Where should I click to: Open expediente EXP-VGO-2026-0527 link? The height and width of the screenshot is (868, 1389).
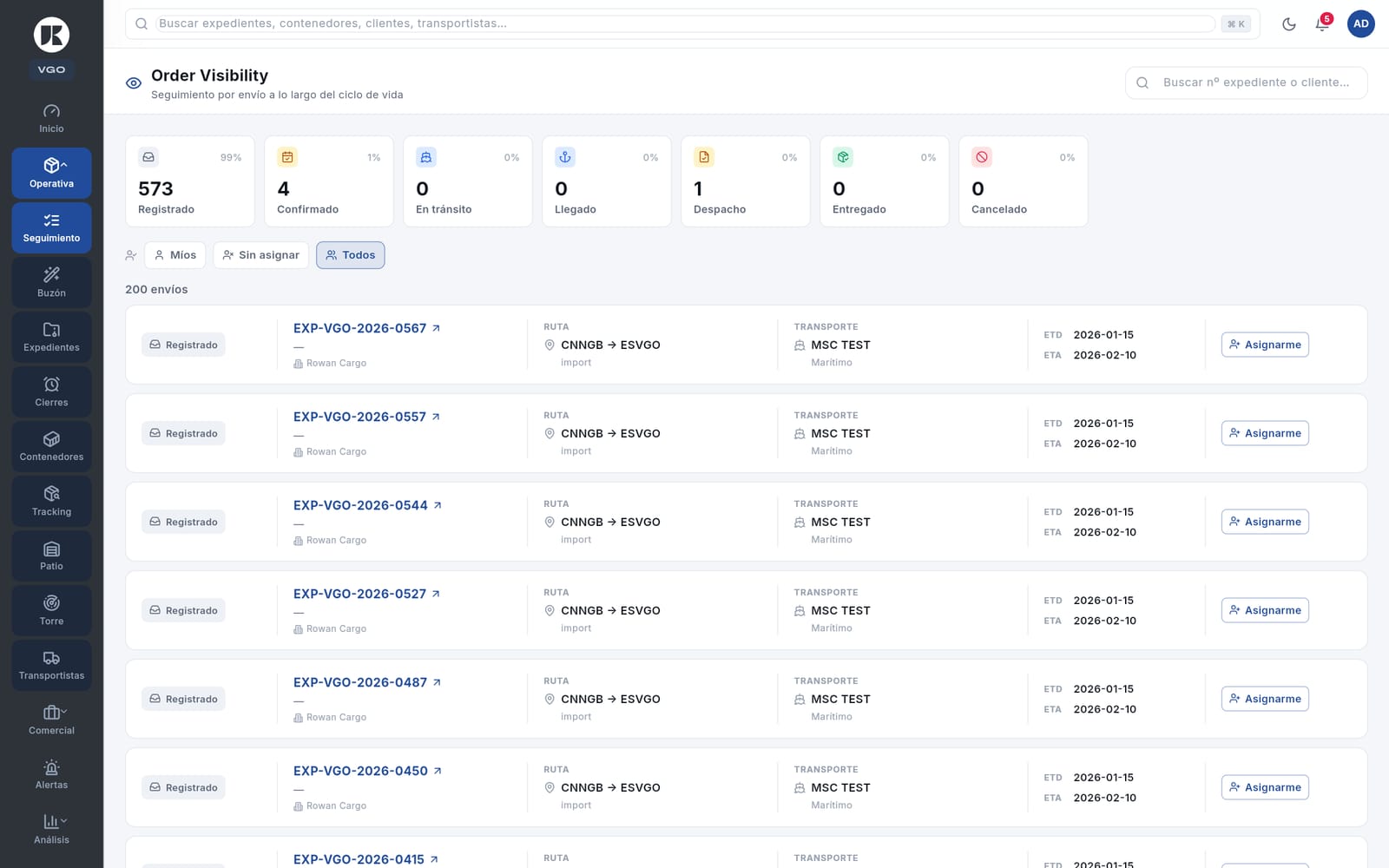[366, 594]
